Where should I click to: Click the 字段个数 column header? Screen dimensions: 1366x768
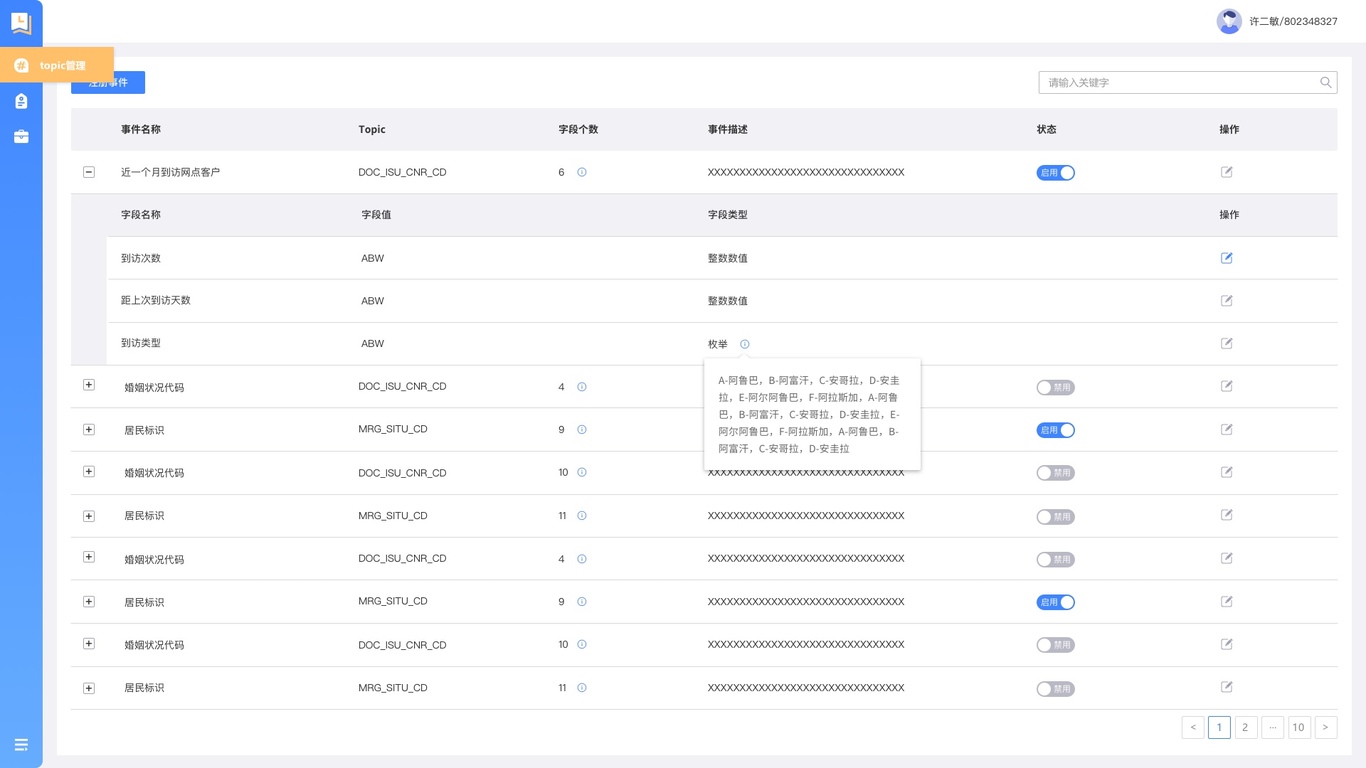point(578,129)
